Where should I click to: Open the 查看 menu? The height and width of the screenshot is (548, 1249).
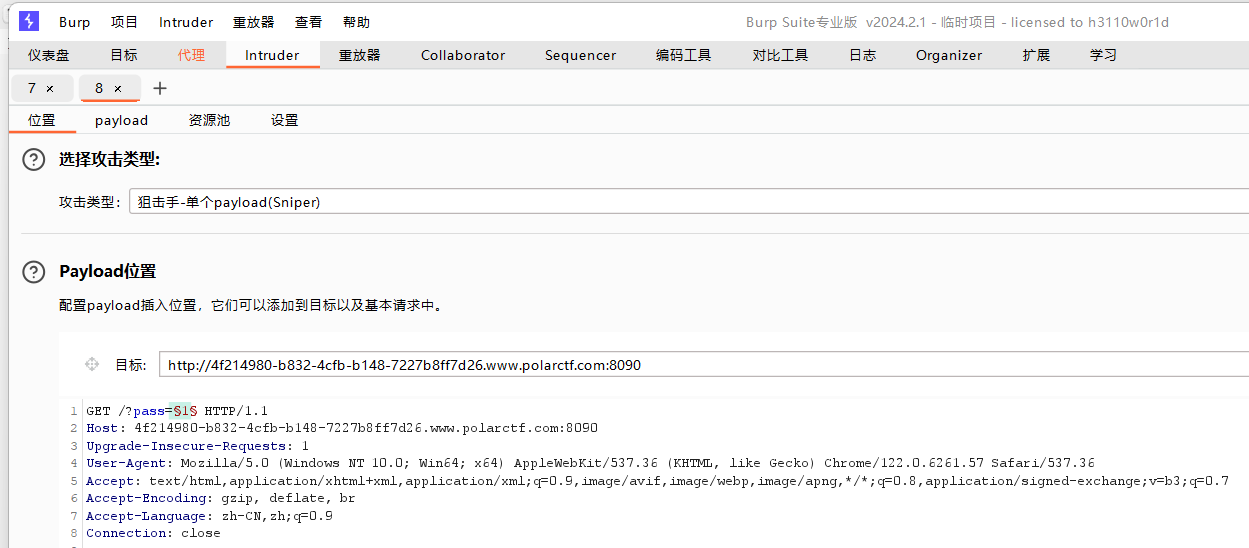pyautogui.click(x=309, y=22)
